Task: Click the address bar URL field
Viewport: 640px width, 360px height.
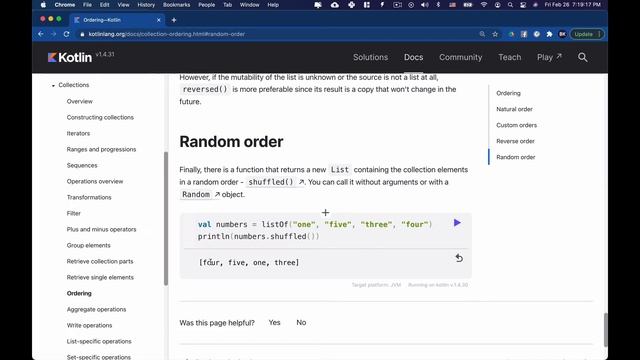Action: (278, 34)
